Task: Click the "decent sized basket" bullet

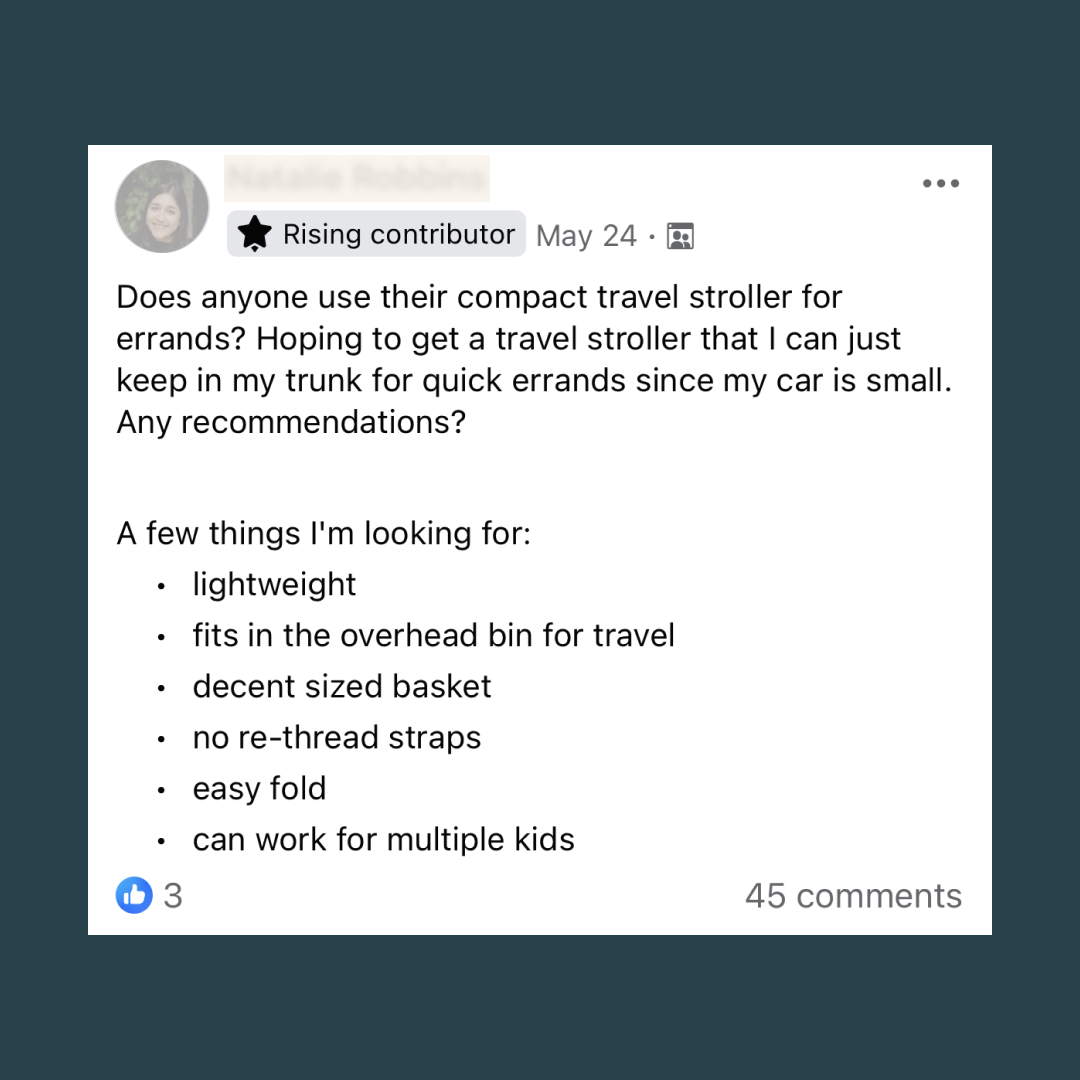Action: 342,686
